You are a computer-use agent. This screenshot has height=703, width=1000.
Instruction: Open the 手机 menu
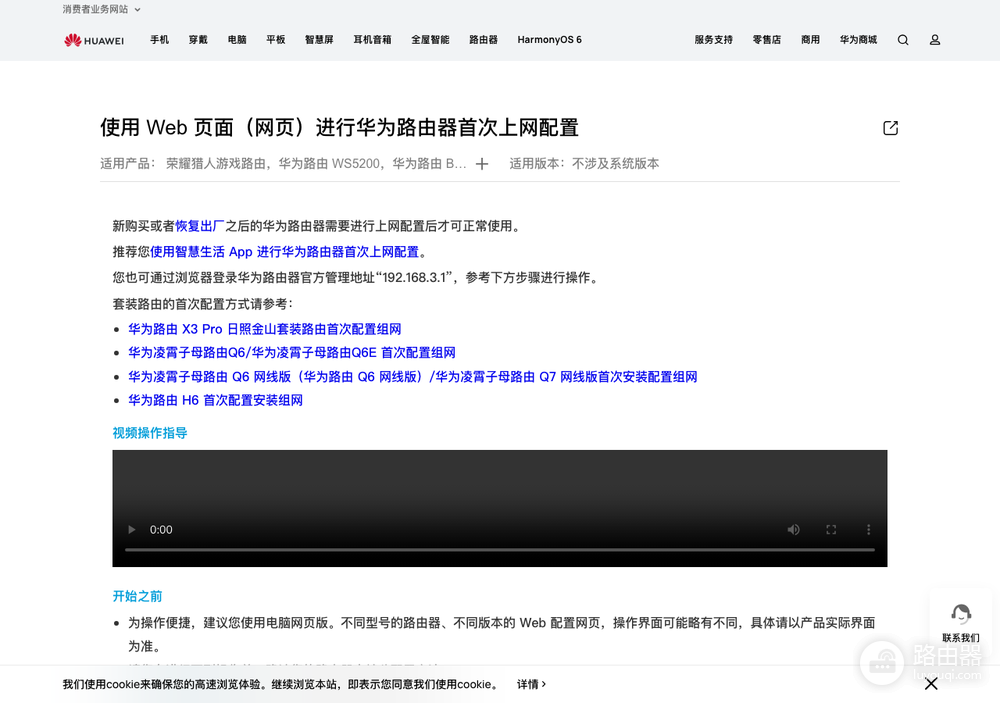[x=159, y=40]
